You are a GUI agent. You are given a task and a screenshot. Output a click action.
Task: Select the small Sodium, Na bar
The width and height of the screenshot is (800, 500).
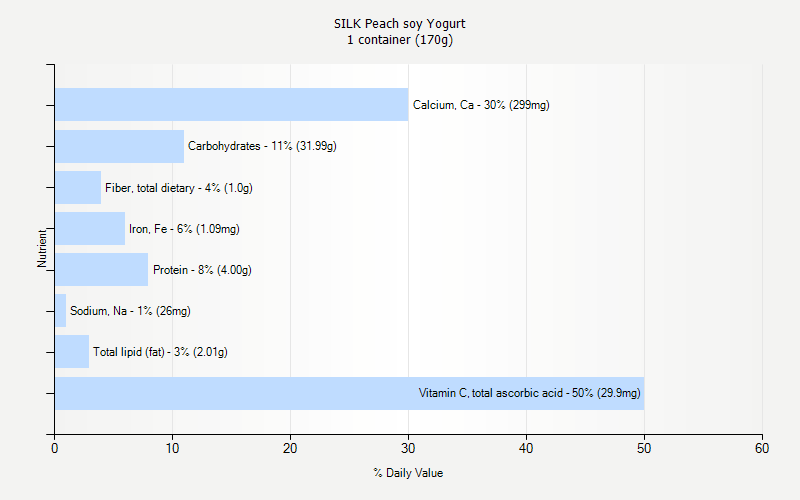point(61,311)
